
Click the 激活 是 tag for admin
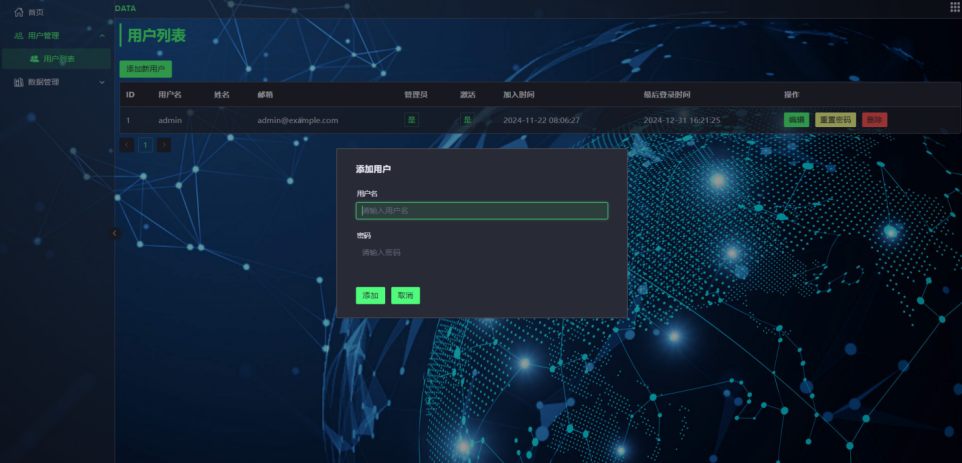[x=468, y=120]
